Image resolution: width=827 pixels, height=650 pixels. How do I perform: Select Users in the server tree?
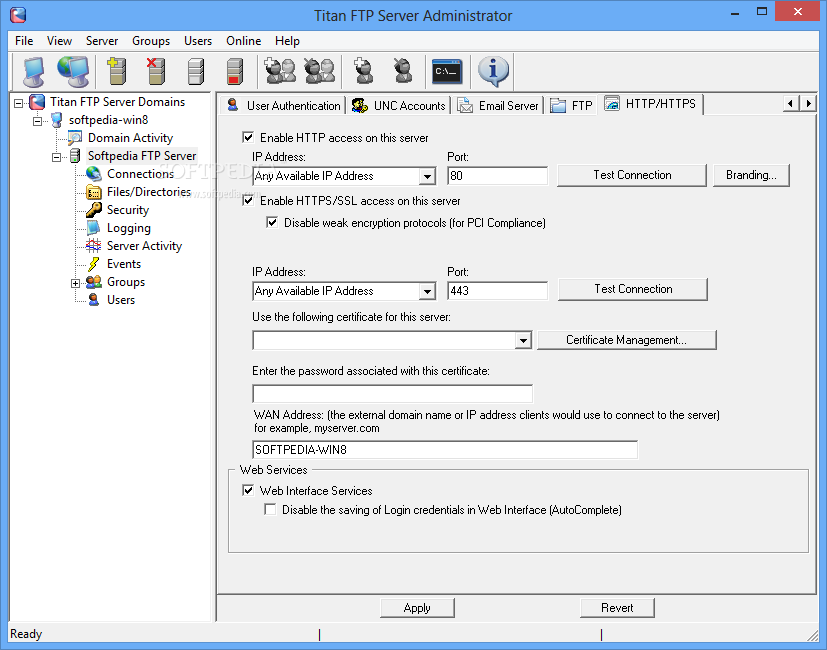[121, 300]
